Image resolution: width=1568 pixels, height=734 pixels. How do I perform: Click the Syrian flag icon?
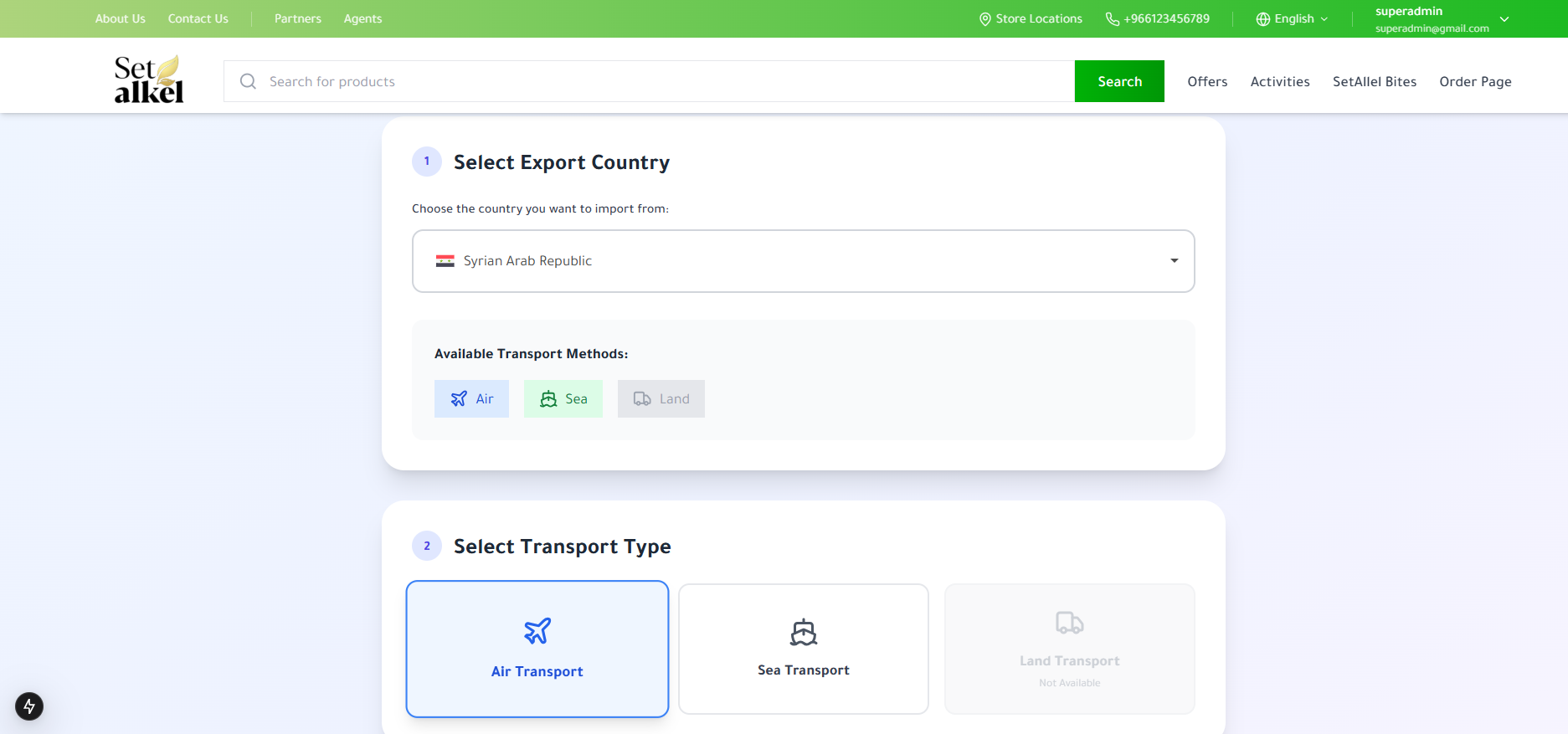(445, 261)
